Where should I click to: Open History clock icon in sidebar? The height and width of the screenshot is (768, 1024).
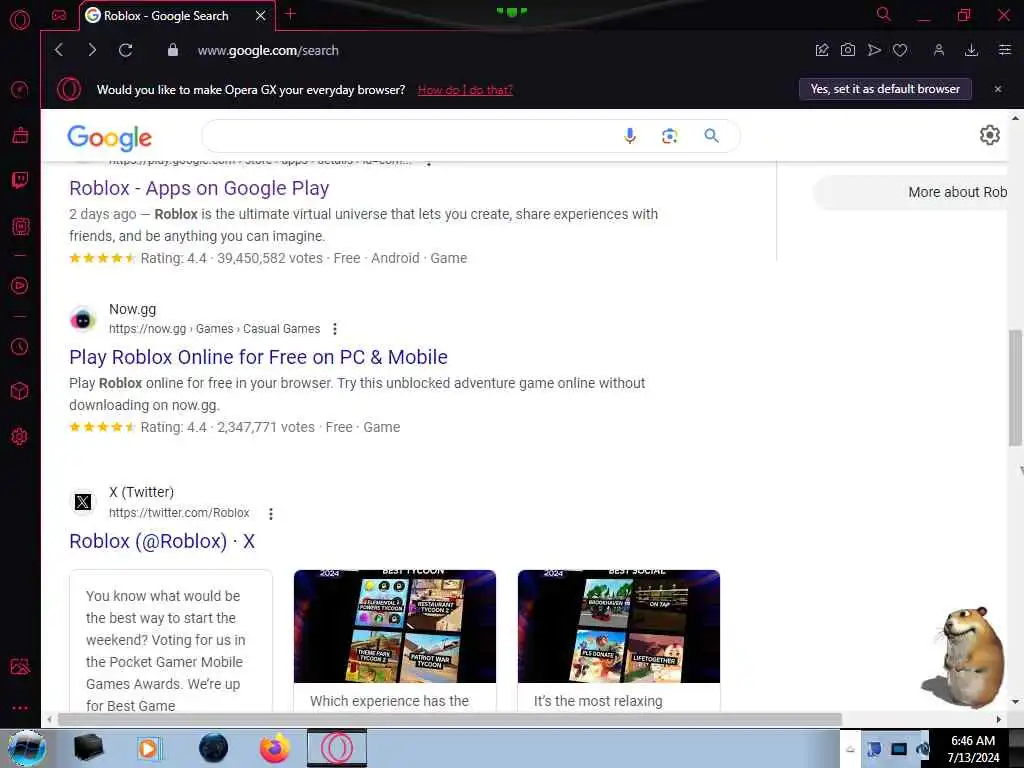point(20,346)
